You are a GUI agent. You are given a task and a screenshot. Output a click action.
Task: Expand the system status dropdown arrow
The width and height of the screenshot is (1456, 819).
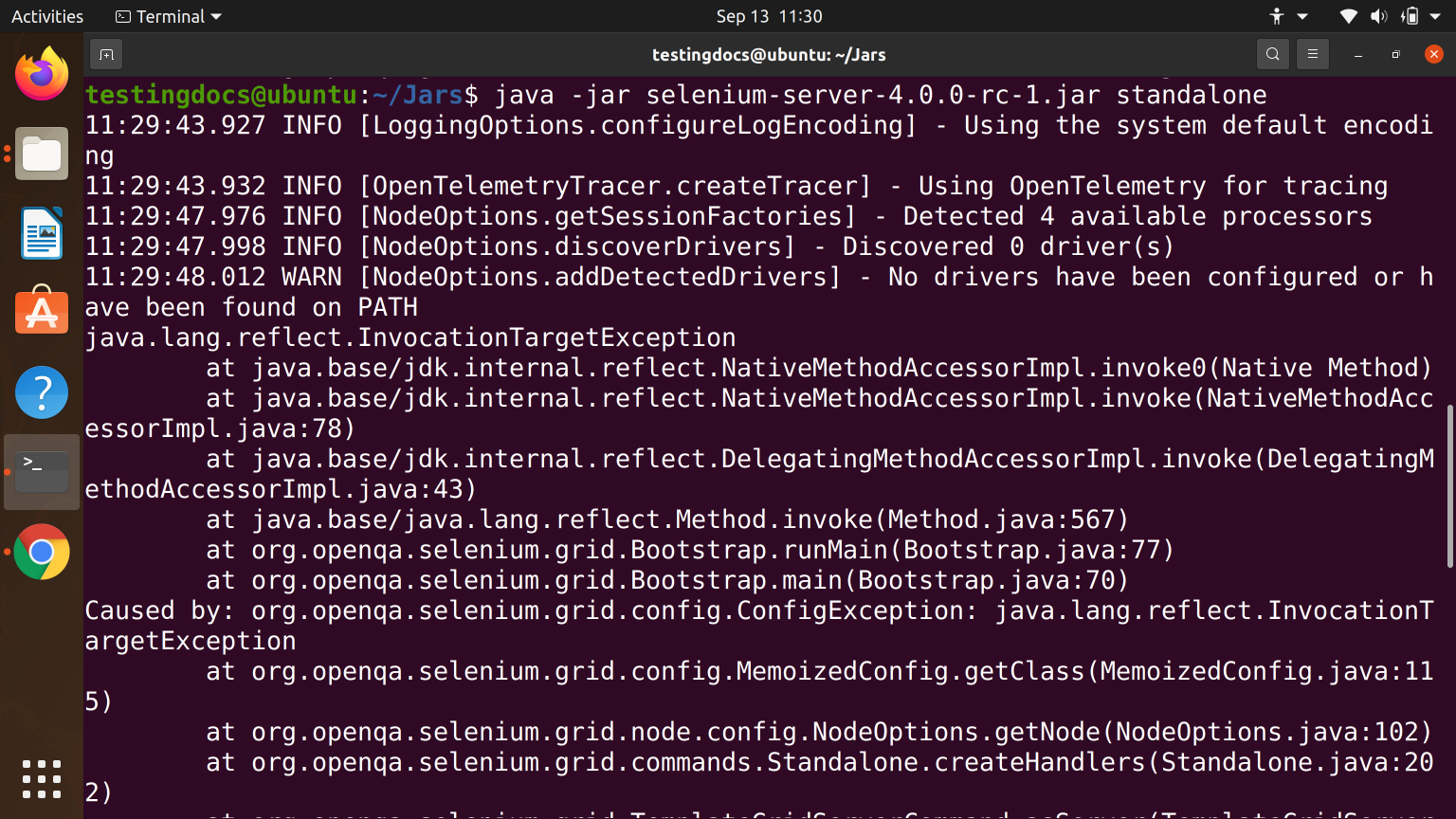pos(1437,16)
